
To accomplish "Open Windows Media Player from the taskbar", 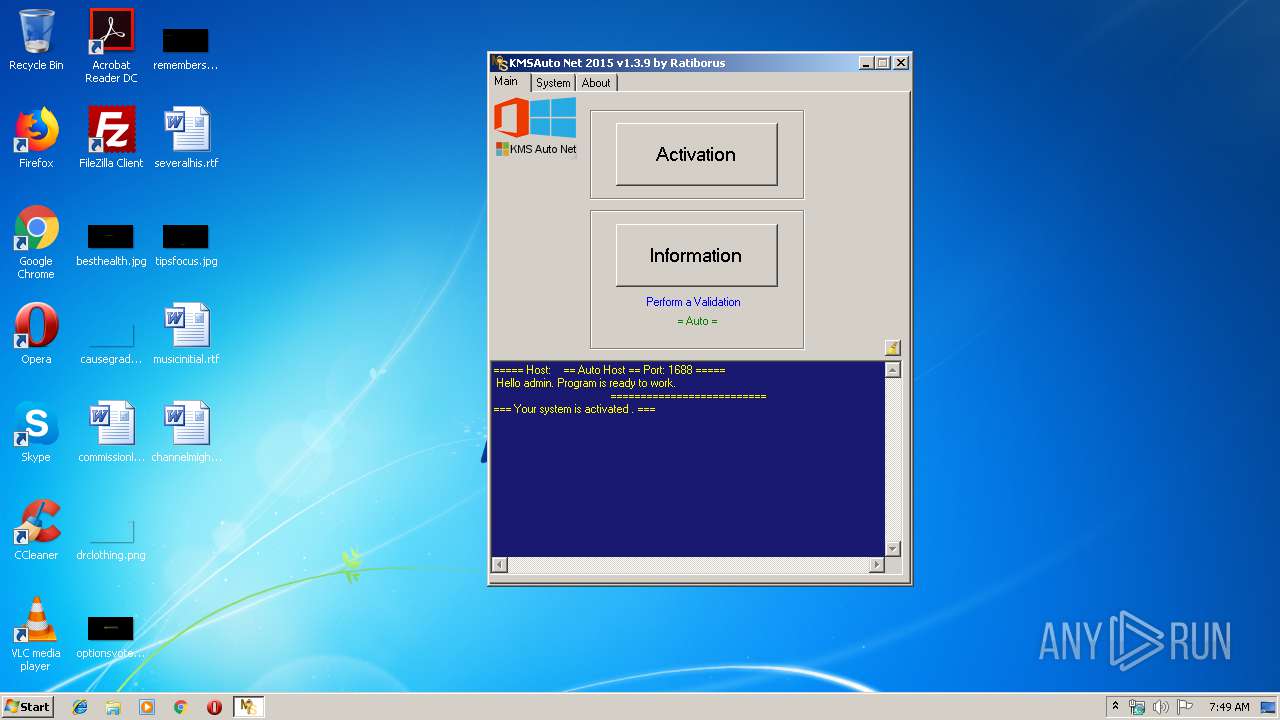I will [x=147, y=707].
